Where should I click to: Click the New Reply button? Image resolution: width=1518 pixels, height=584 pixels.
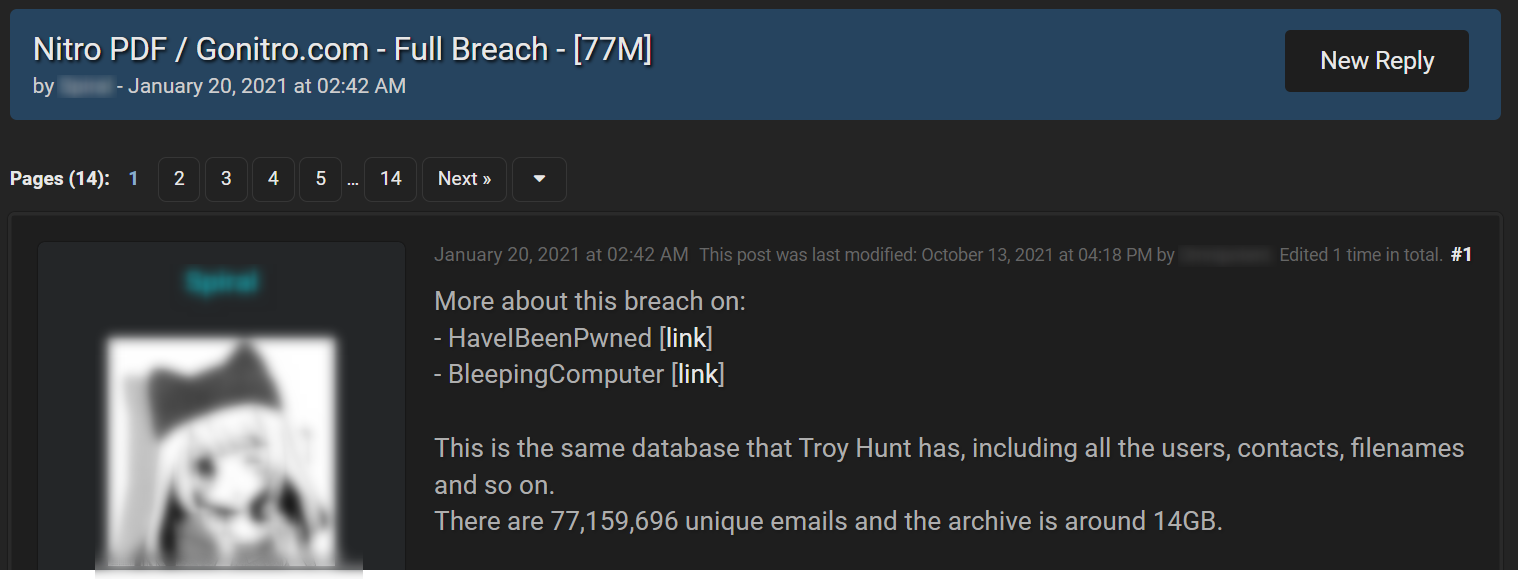1376,61
